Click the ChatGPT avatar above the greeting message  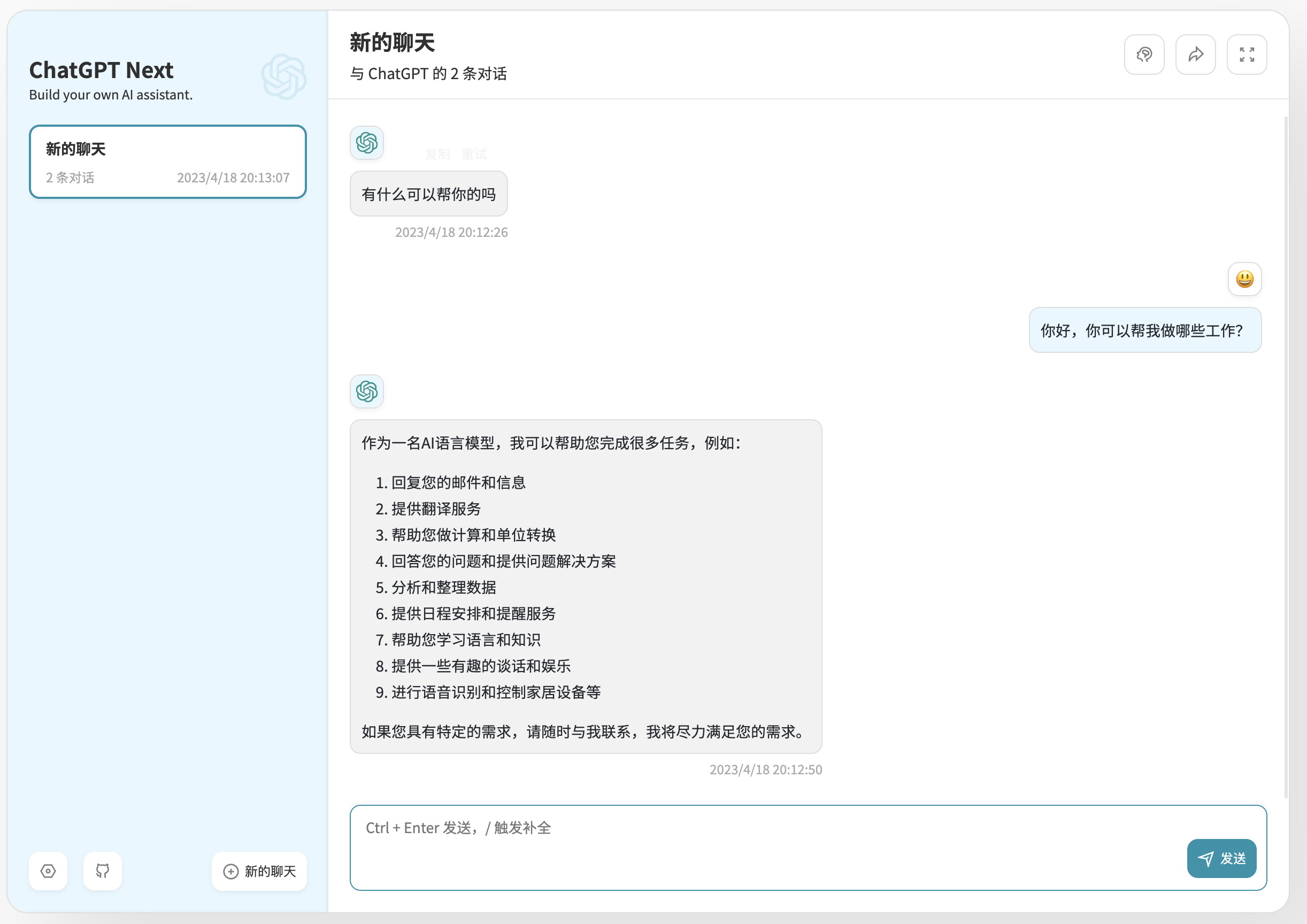(x=367, y=142)
